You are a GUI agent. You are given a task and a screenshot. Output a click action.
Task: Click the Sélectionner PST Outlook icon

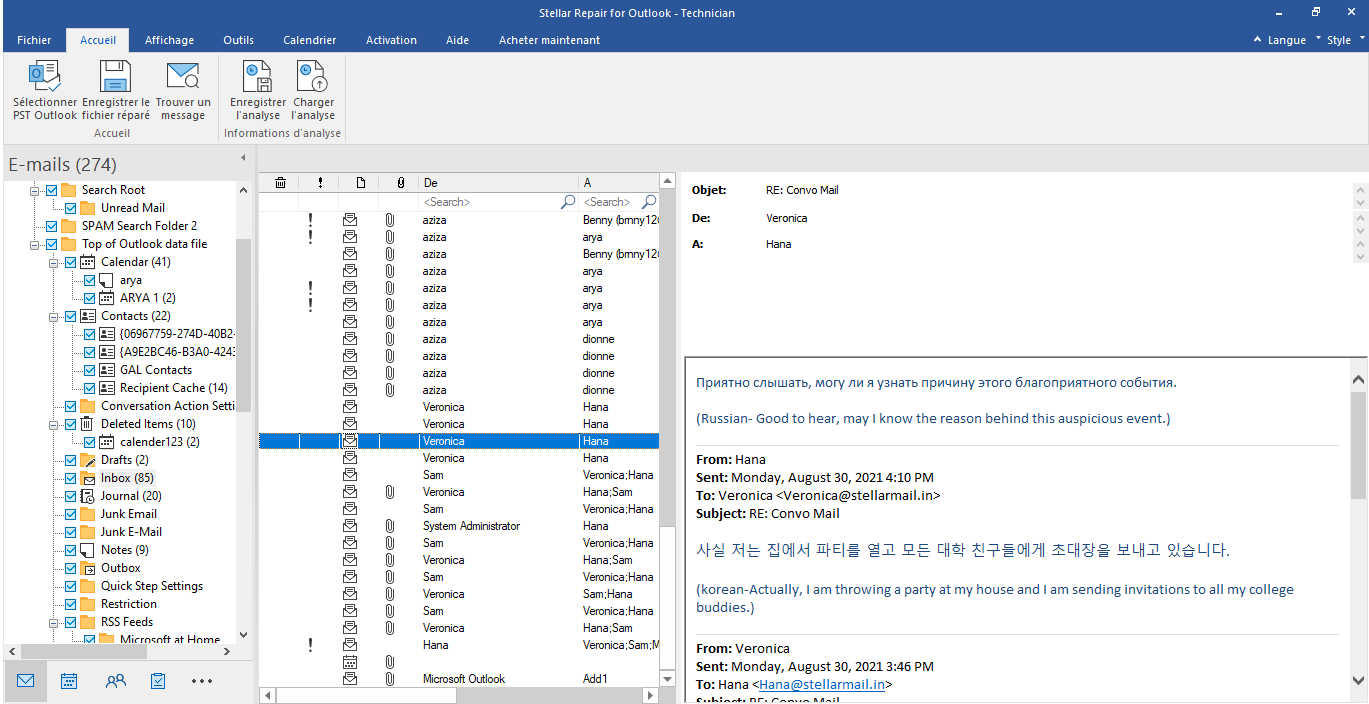[x=44, y=77]
